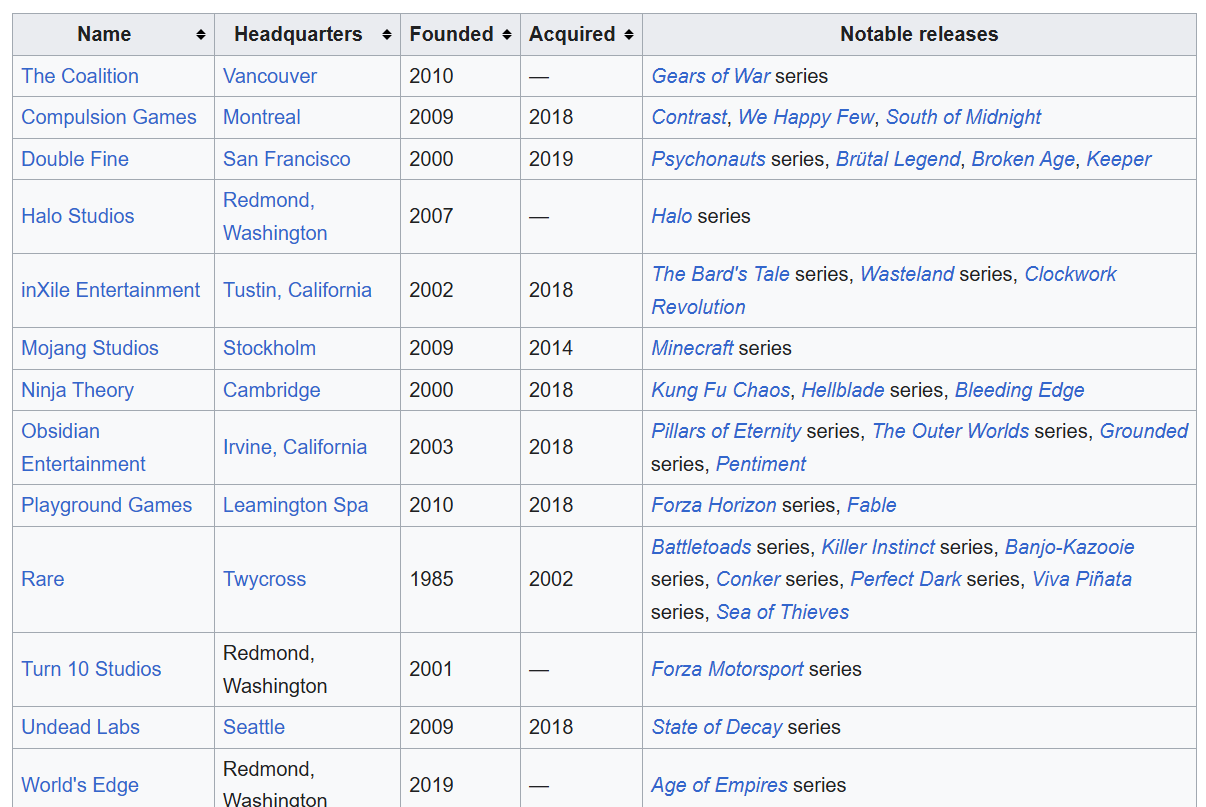Follow the Irvine, California link
The width and height of the screenshot is (1206, 807).
(x=295, y=447)
